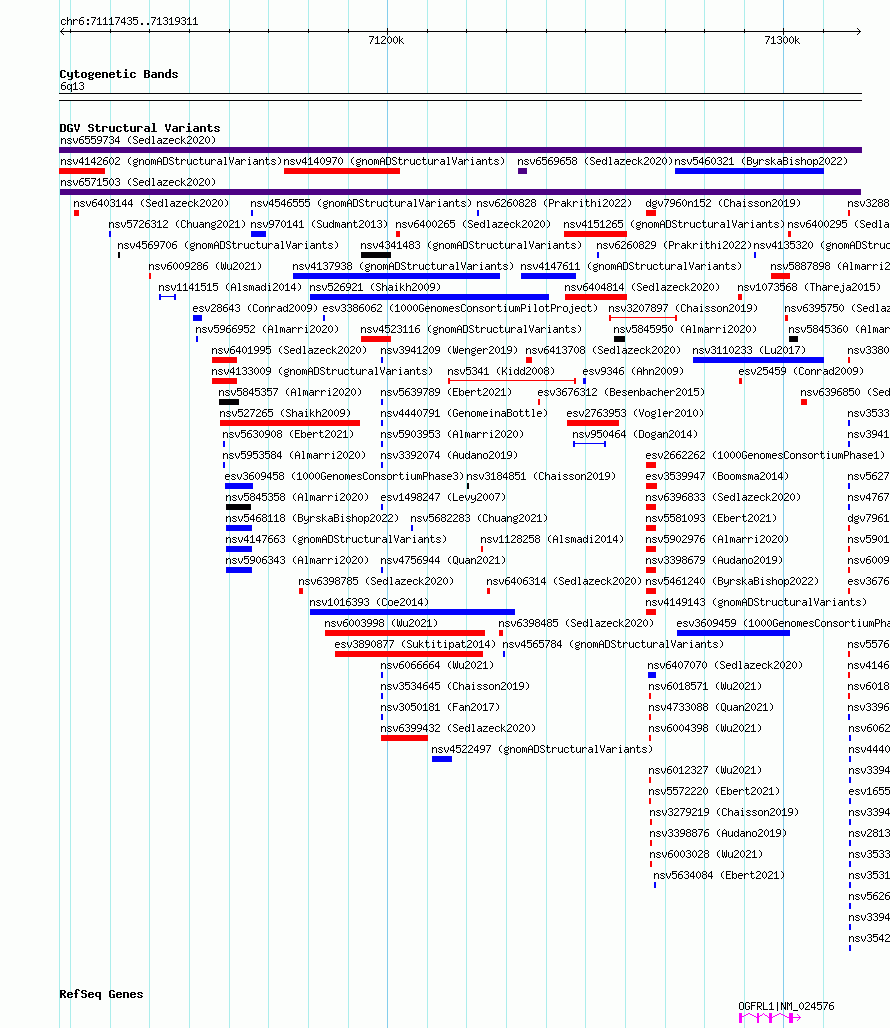Click the 71200k ruler position label
Image resolution: width=890 pixels, height=1028 pixels.
click(386, 40)
